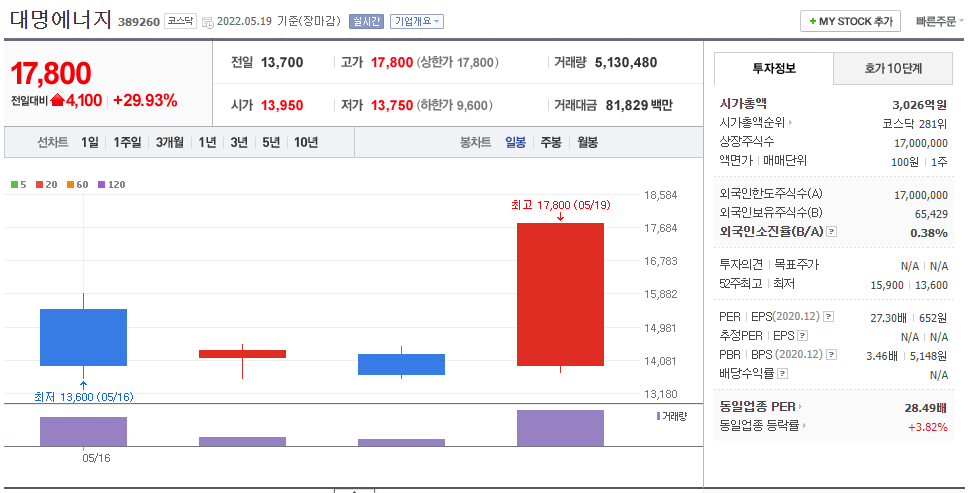Viewport: 969px width, 493px height.
Task: Click the 외국인보유주식수 value 65,429
Action: click(x=931, y=214)
